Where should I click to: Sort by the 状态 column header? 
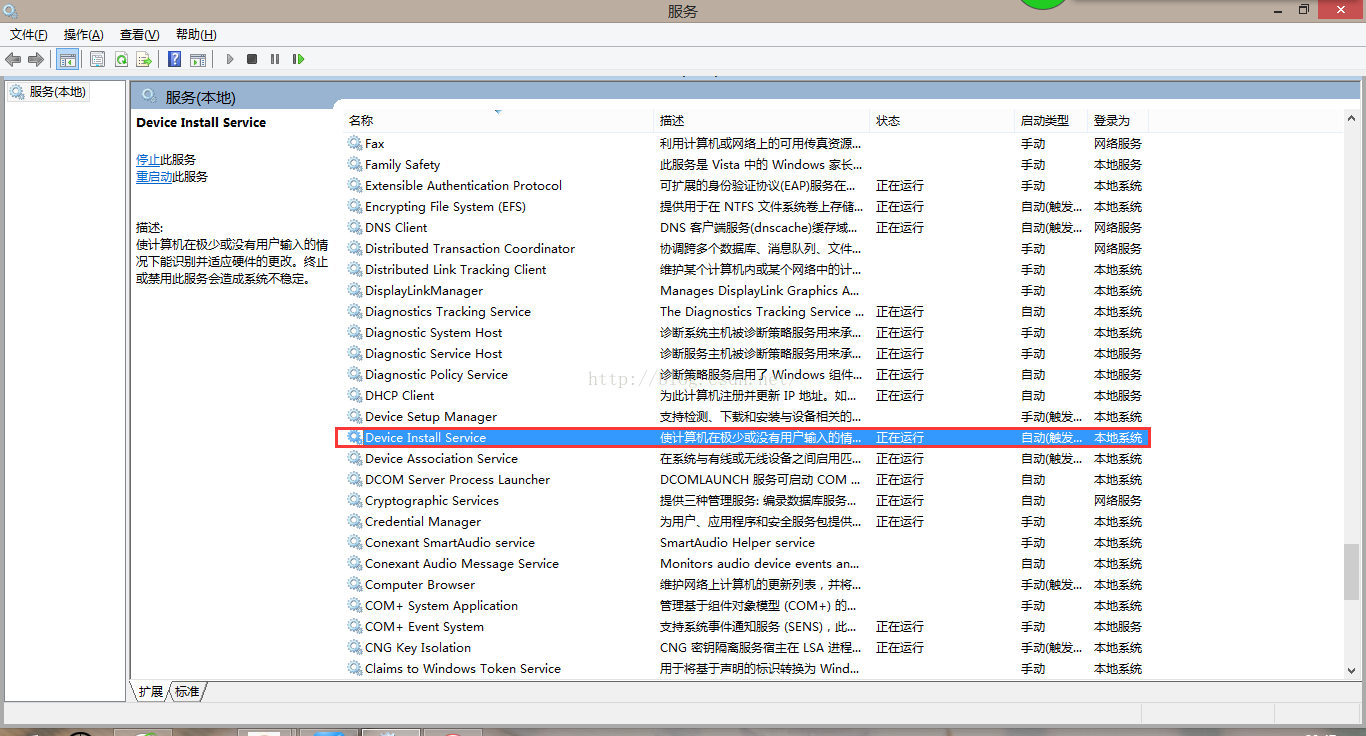(943, 120)
